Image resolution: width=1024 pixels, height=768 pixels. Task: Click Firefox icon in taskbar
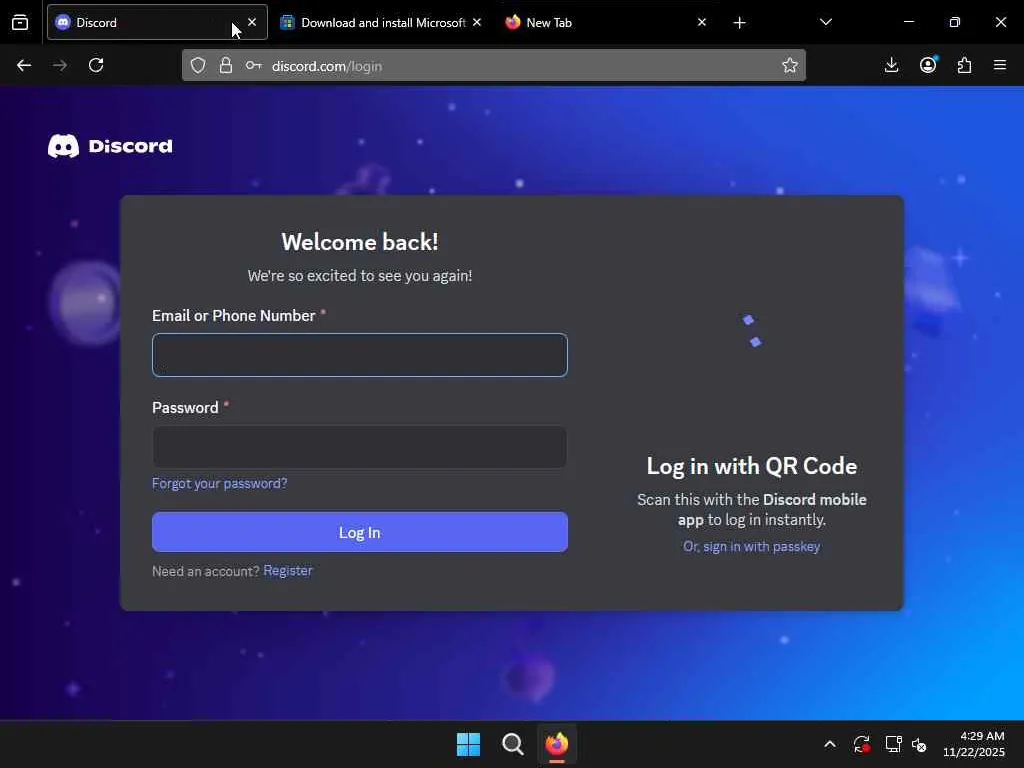tap(557, 744)
